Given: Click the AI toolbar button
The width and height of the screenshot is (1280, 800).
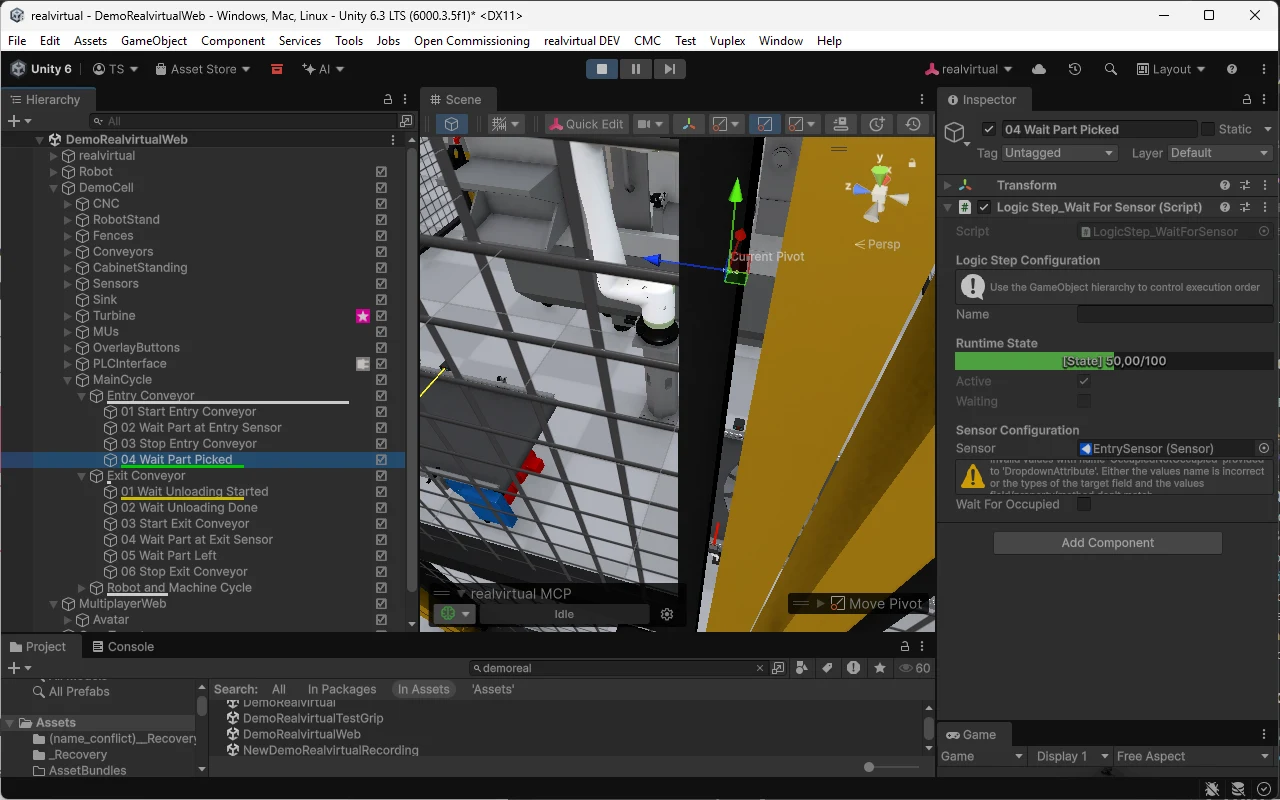Looking at the screenshot, I should click(x=323, y=69).
